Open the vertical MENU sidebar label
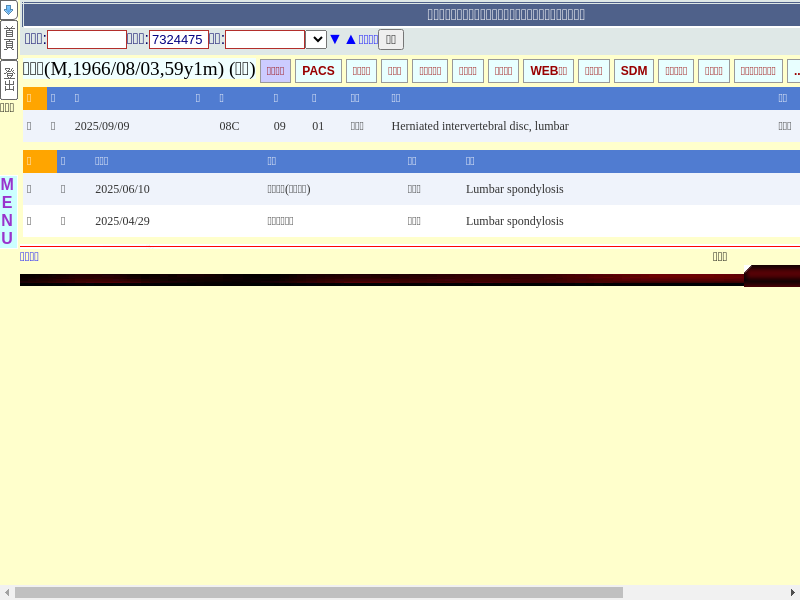The height and width of the screenshot is (600, 800). click(x=7, y=211)
